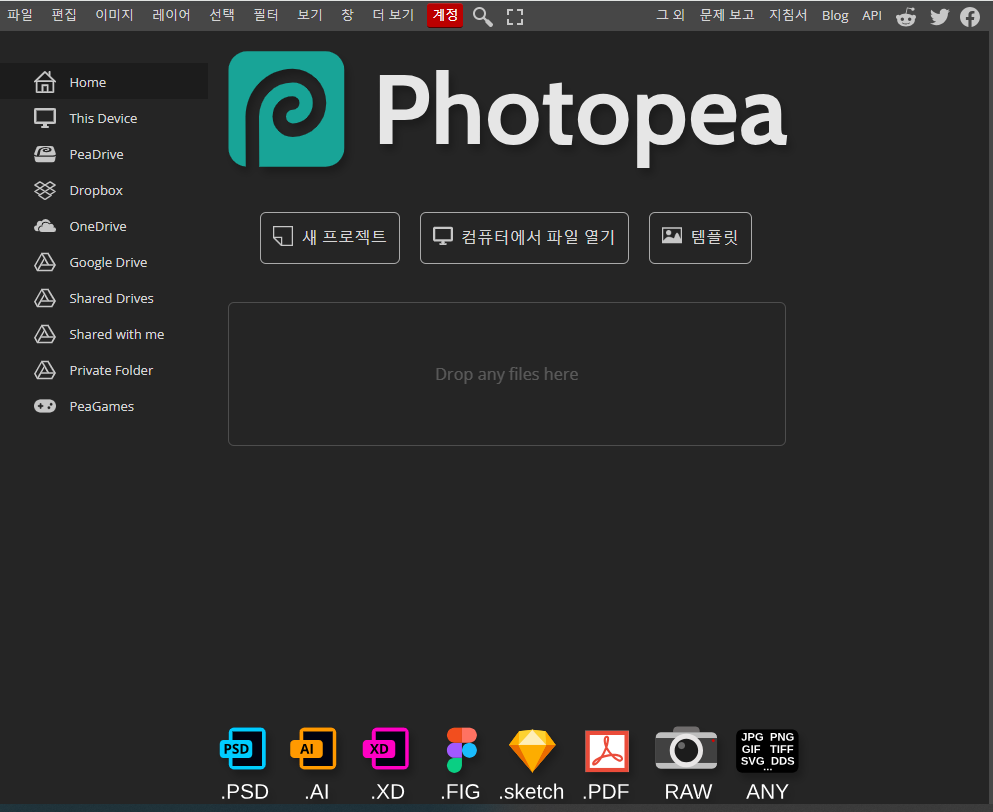The image size is (993, 812).
Task: Click the Home house icon
Action: [45, 82]
